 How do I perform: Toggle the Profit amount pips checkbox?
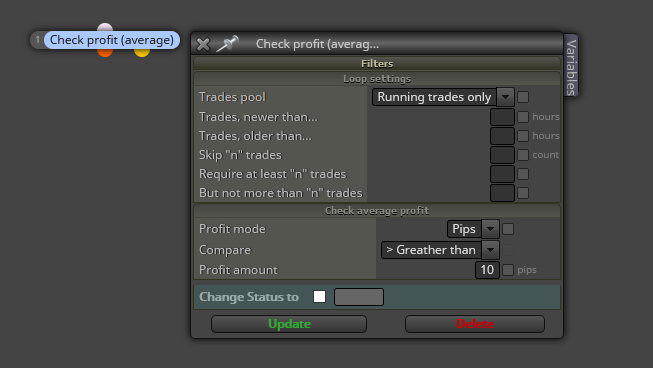tap(508, 270)
